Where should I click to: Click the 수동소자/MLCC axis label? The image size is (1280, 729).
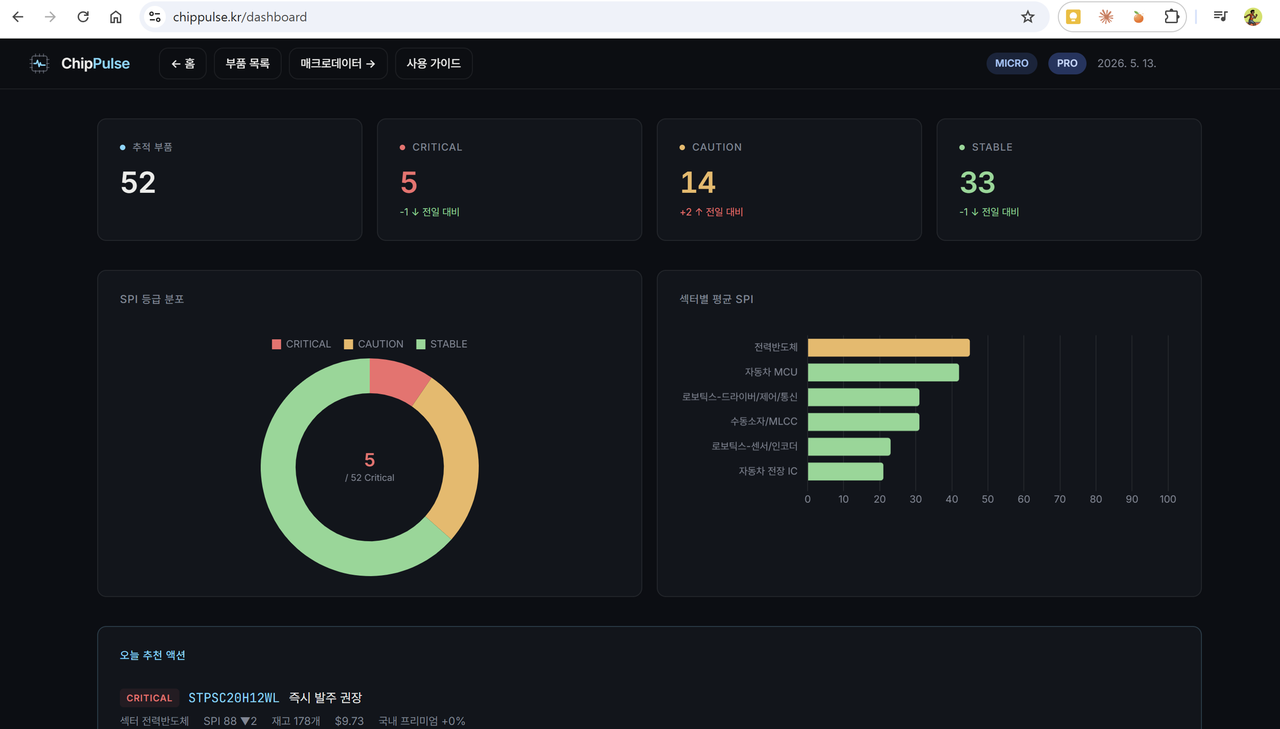764,422
